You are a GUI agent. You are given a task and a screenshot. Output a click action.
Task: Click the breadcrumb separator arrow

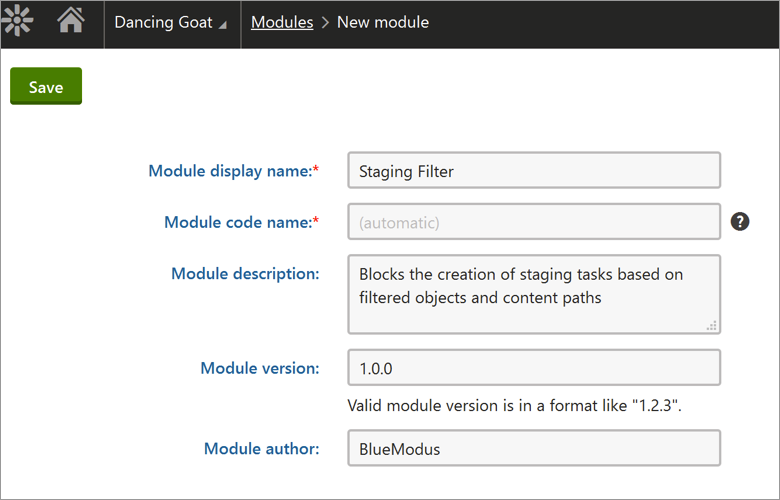click(325, 22)
